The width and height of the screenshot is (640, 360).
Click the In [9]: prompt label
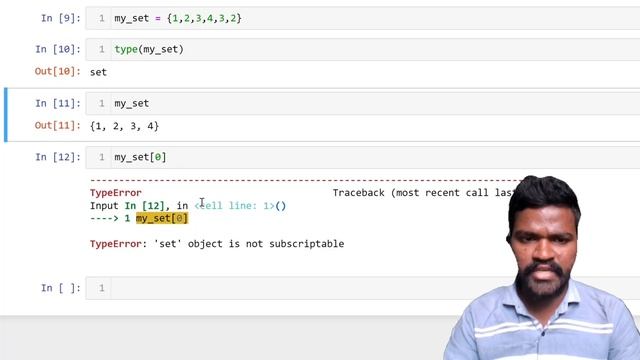pyautogui.click(x=61, y=18)
